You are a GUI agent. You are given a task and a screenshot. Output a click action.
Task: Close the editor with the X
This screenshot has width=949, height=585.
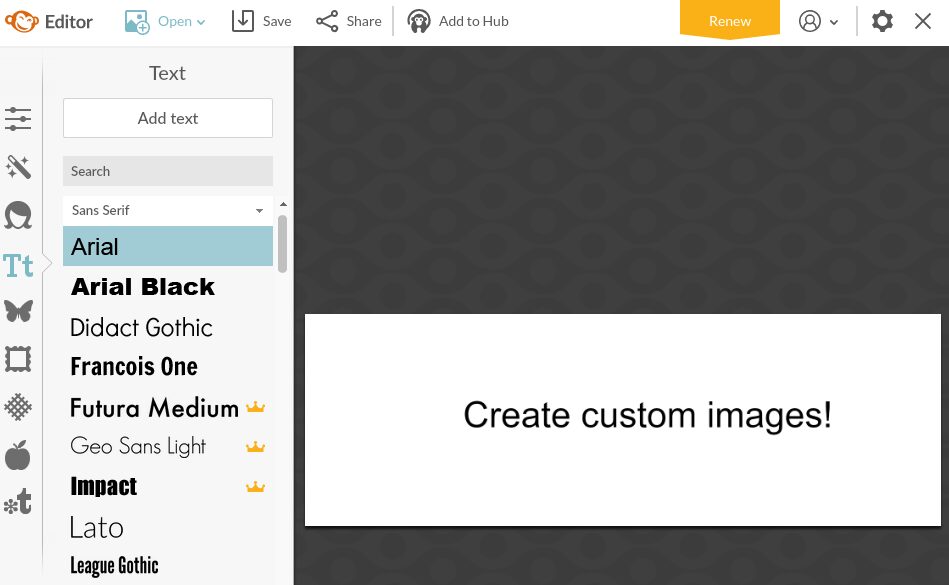[922, 21]
